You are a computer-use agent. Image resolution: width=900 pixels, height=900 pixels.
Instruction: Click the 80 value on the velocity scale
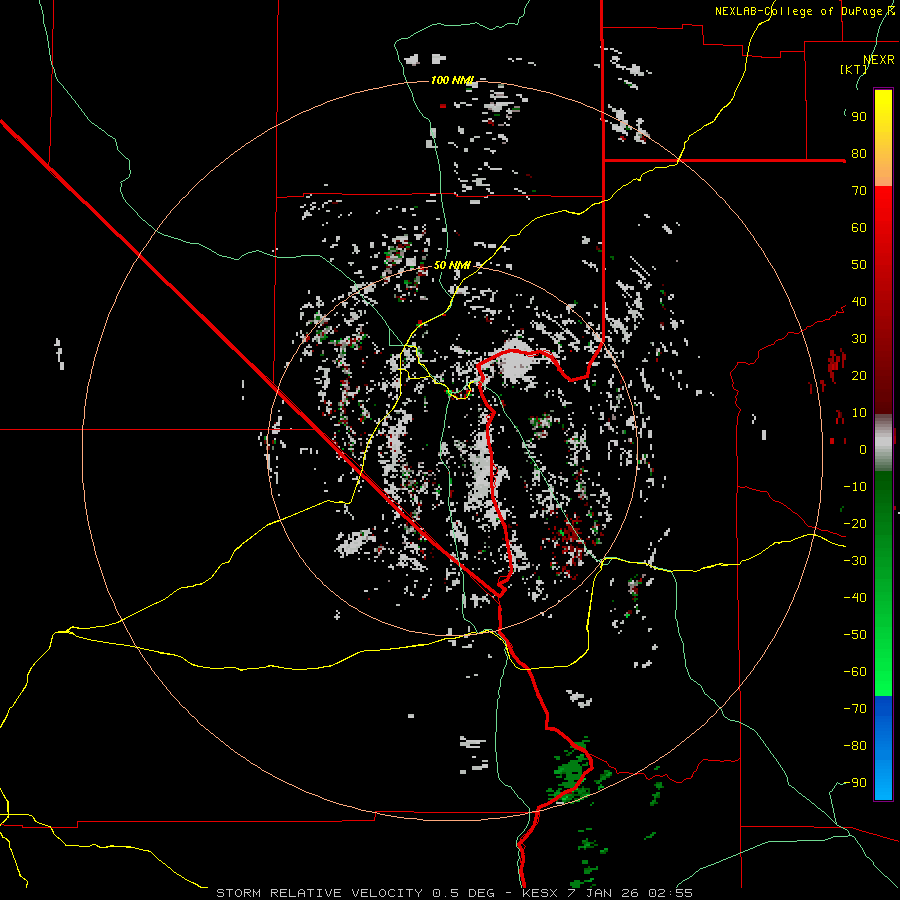pyautogui.click(x=859, y=154)
